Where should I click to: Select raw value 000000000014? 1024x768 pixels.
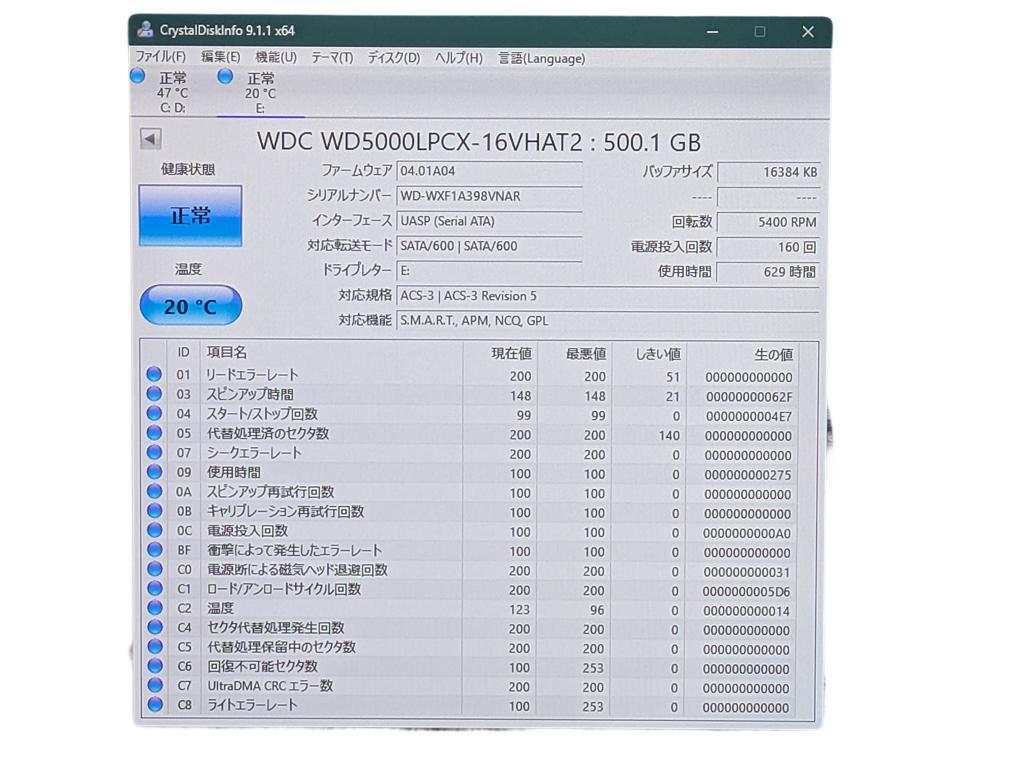[x=747, y=611]
